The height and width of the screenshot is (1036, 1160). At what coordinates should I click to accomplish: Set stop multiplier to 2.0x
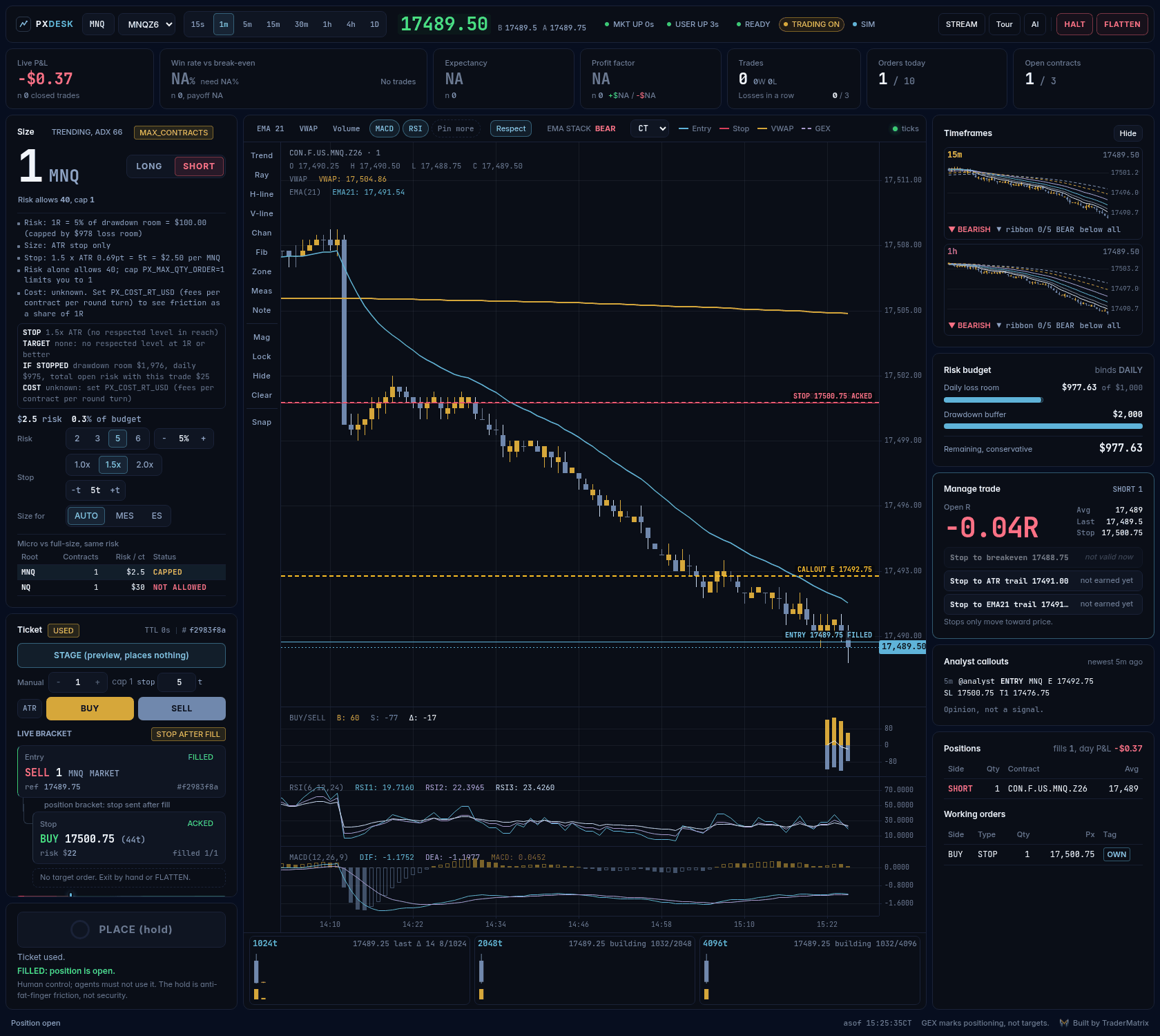coord(145,465)
